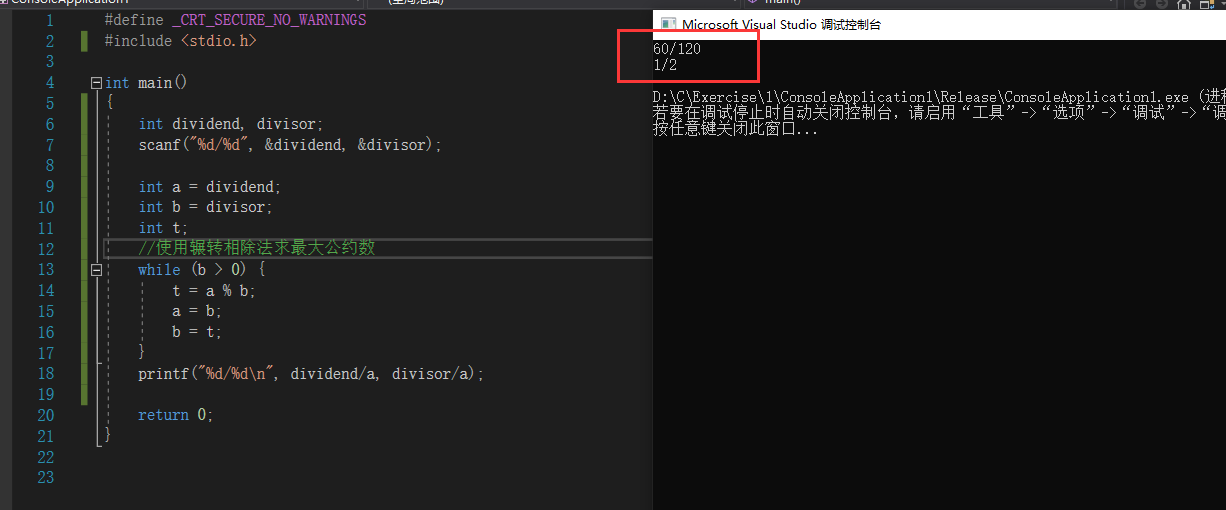Click the green comment about 辗转相除法

tap(256, 248)
